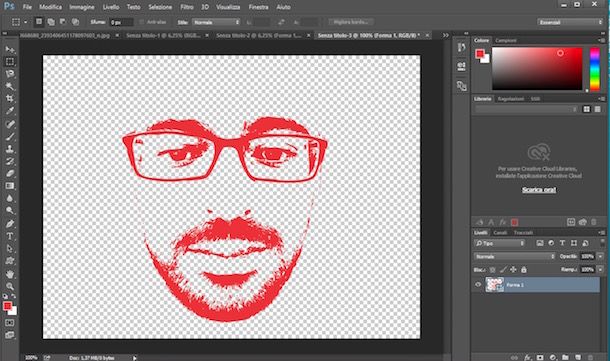
Task: Toggle Quick Mask mode icon
Action: click(x=10, y=323)
